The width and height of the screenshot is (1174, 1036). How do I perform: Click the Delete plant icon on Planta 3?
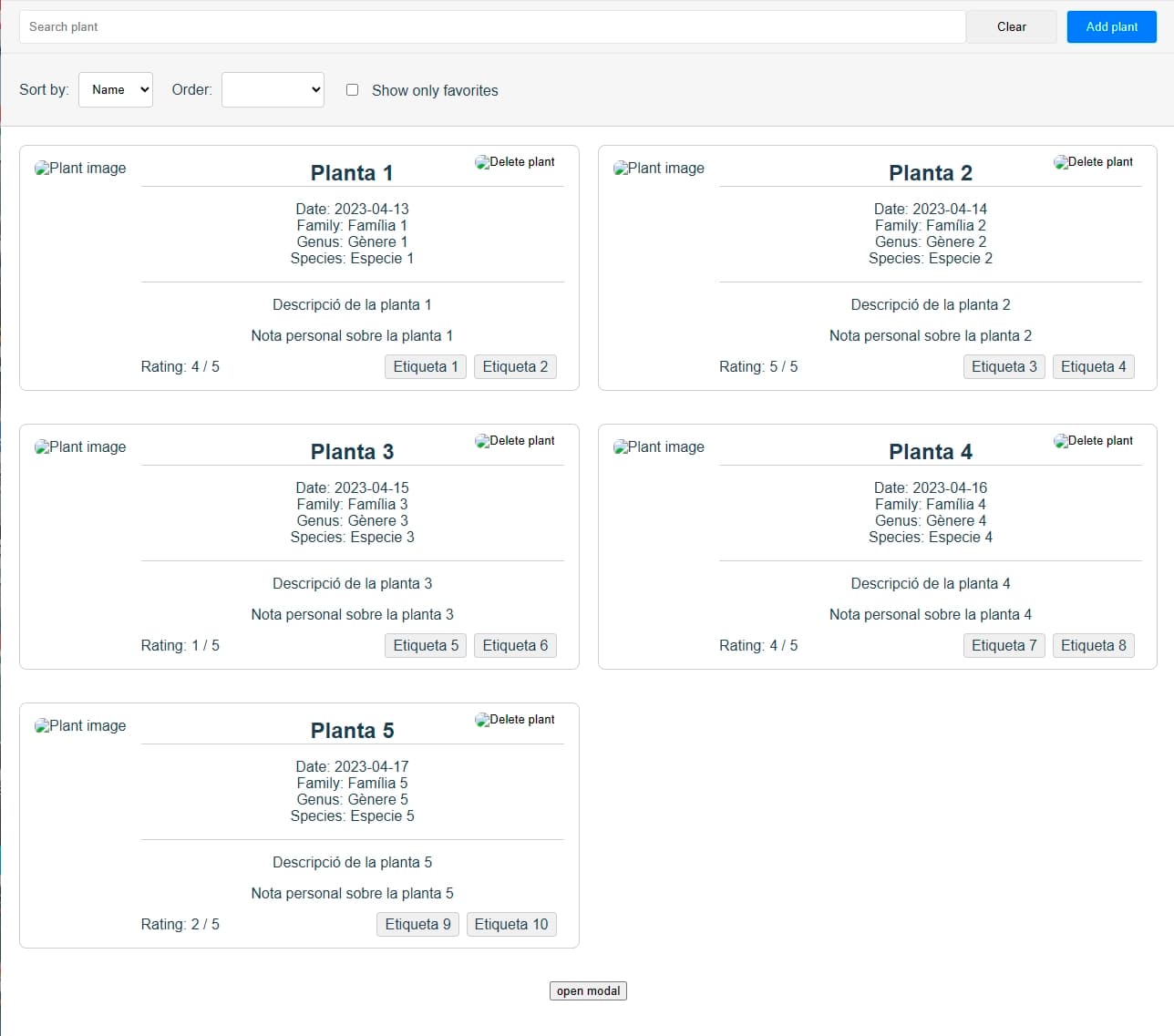pyautogui.click(x=515, y=441)
